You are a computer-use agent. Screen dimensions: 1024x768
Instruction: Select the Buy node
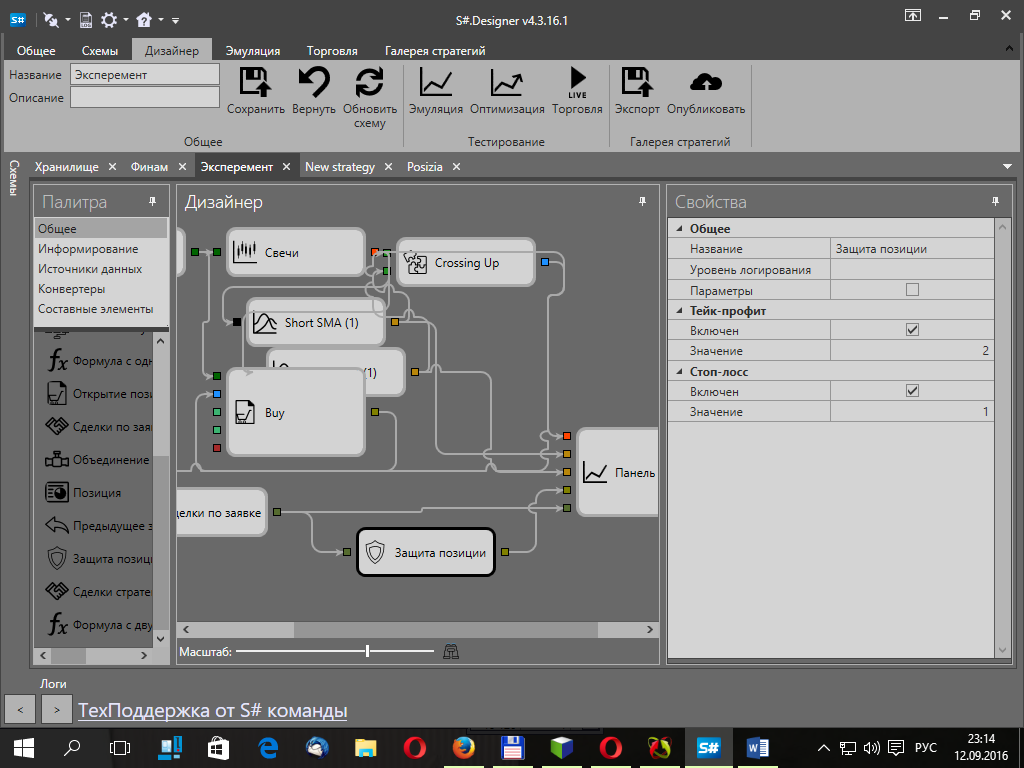pyautogui.click(x=295, y=413)
